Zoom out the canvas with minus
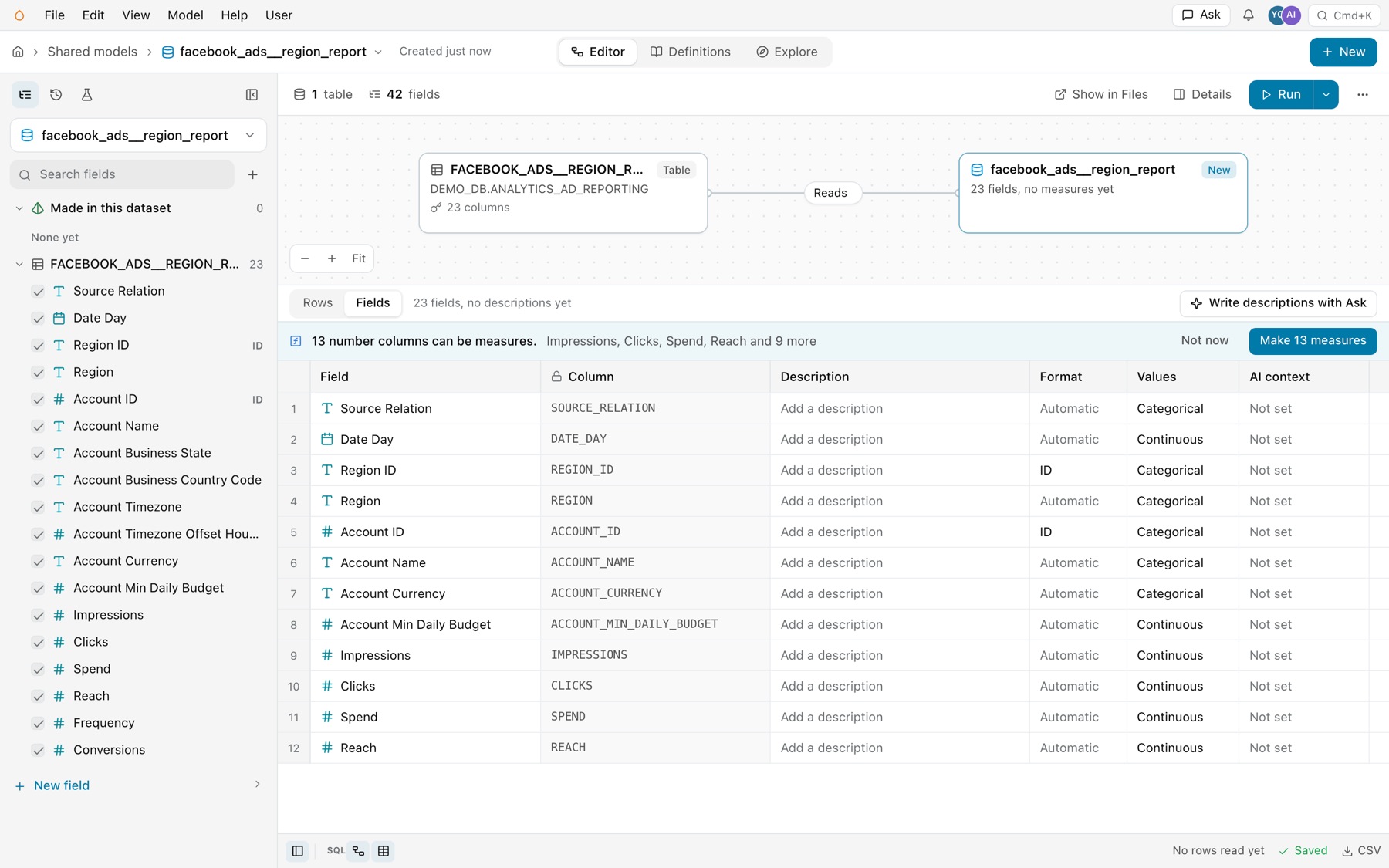The width and height of the screenshot is (1389, 868). [x=305, y=258]
